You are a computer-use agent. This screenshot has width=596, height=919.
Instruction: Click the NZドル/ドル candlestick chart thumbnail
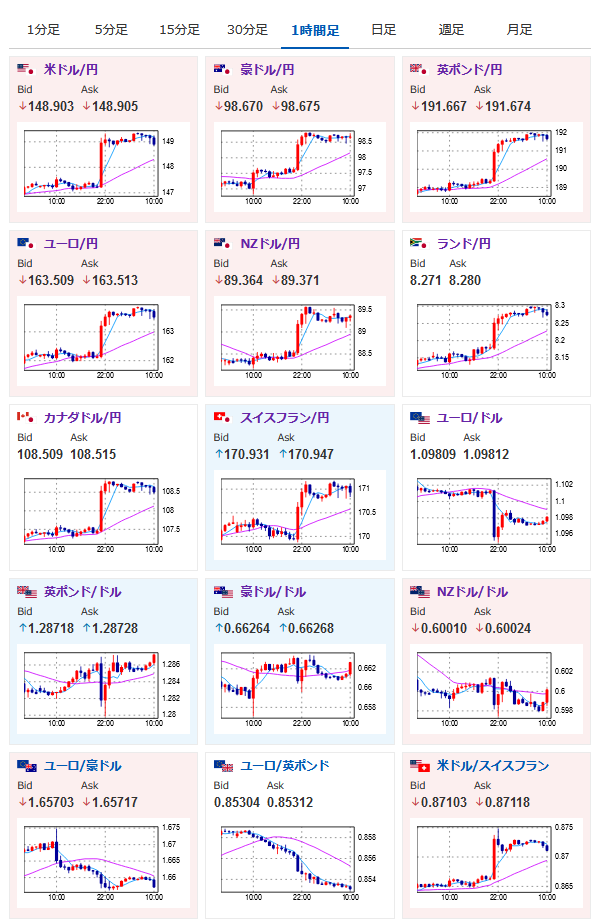[496, 689]
